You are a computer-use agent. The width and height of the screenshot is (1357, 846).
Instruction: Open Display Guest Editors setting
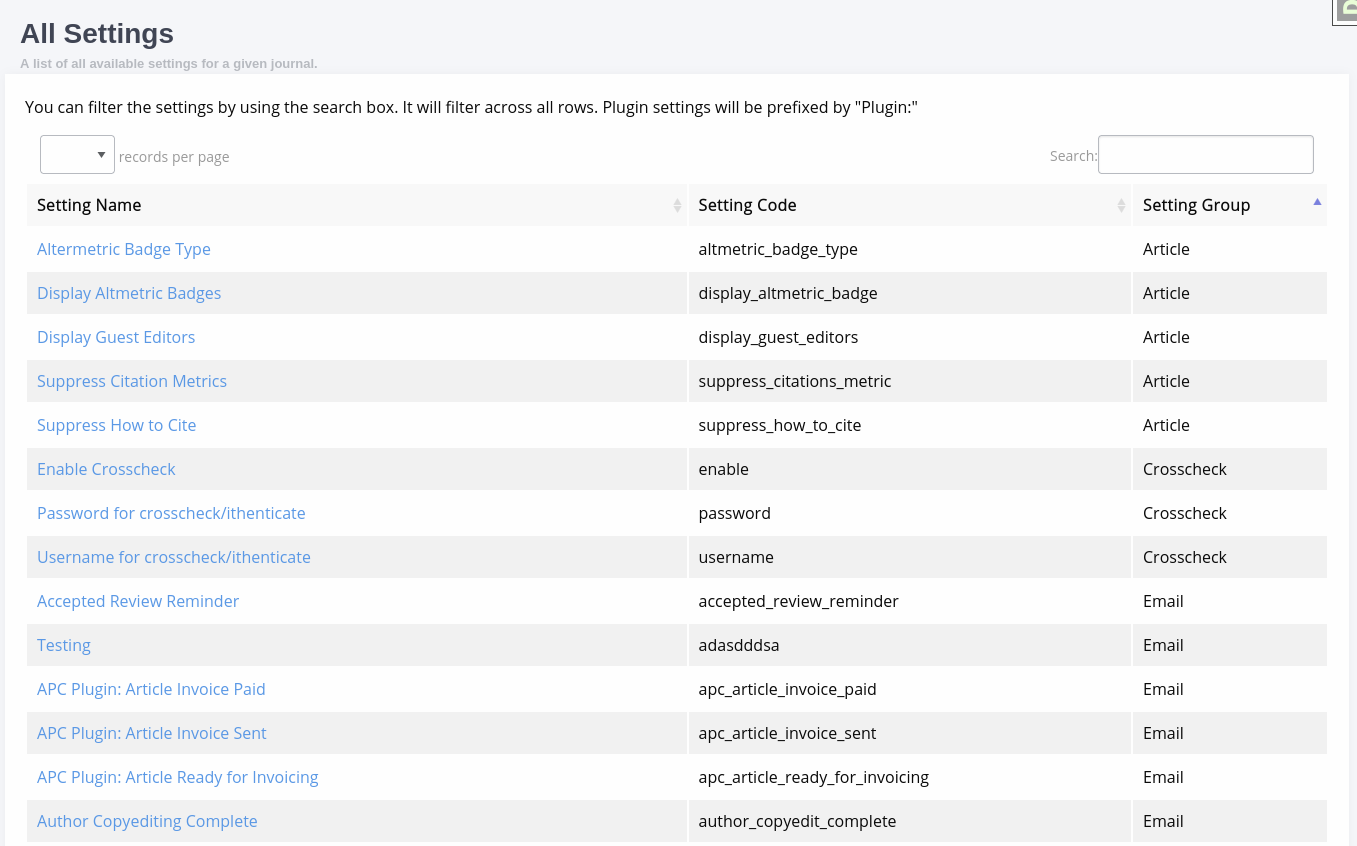116,337
